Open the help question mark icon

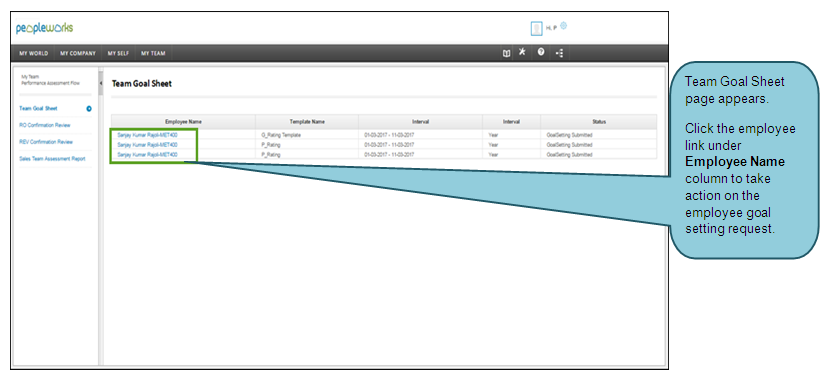(541, 52)
